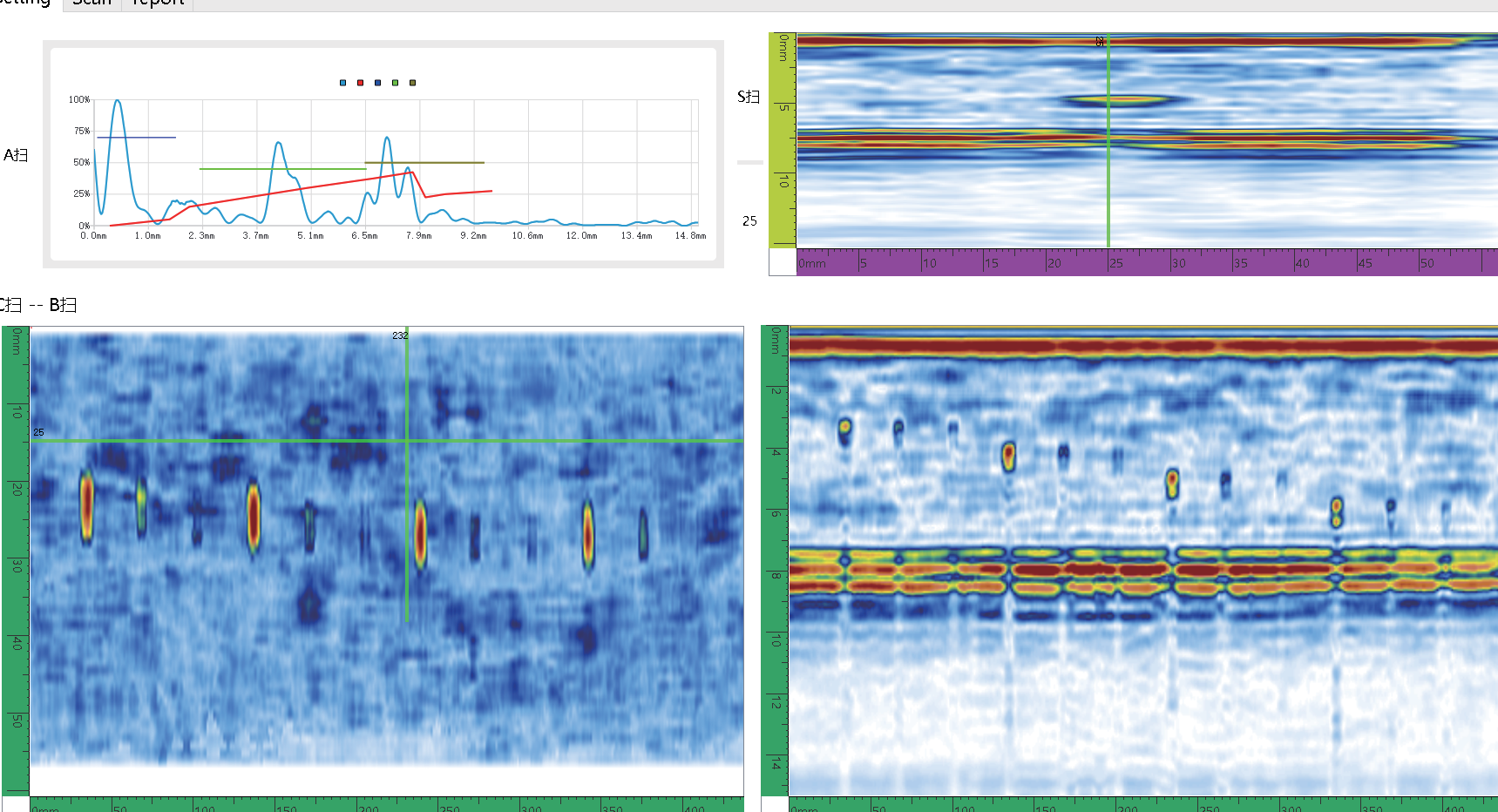This screenshot has width=1498, height=812.
Task: Click the leftmost red defect in C-scan
Action: pyautogui.click(x=86, y=508)
